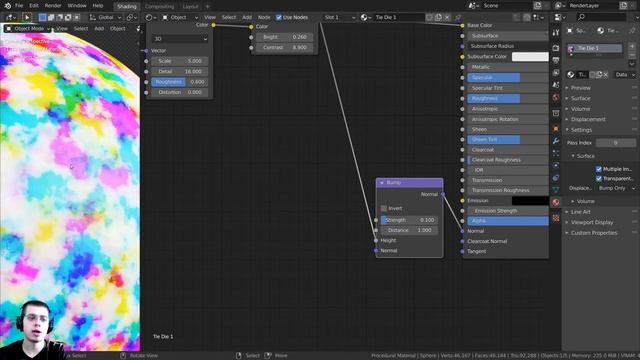Screen dimensions: 640x360
Task: Open the Output properties tab icon
Action: coord(556,60)
